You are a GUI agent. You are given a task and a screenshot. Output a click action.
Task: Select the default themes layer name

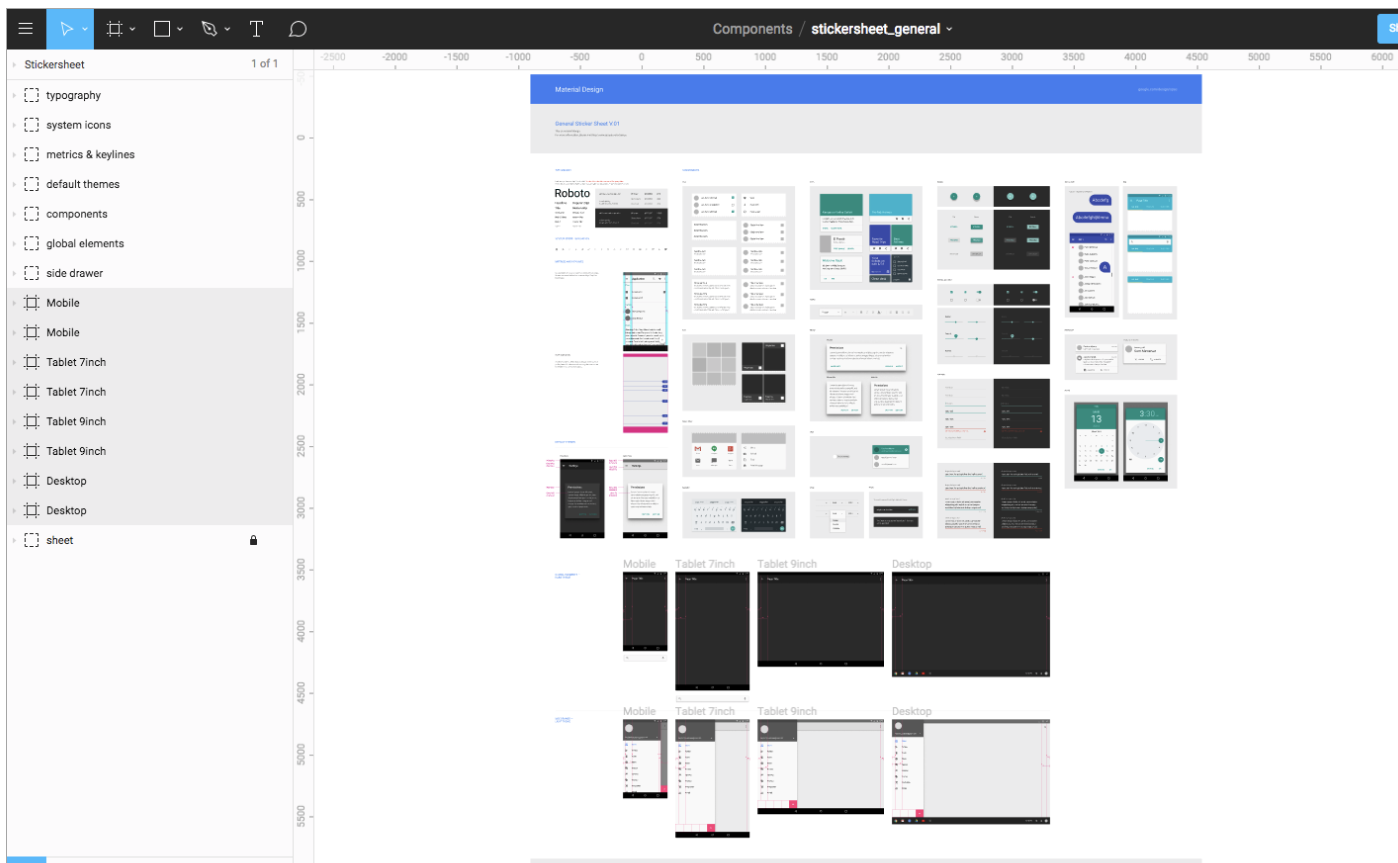[82, 184]
